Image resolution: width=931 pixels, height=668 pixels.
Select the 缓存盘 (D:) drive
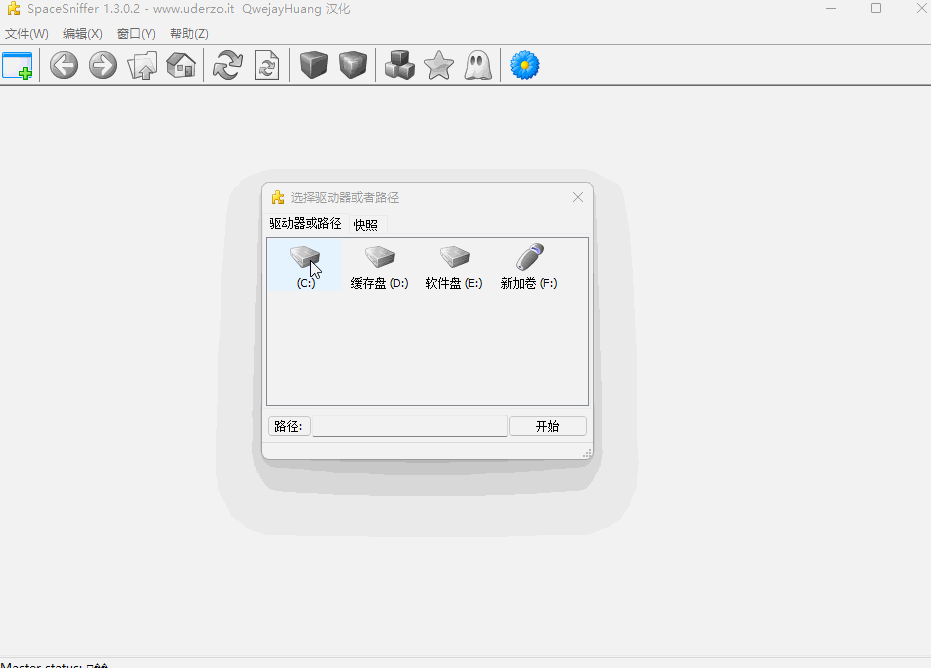tap(379, 268)
